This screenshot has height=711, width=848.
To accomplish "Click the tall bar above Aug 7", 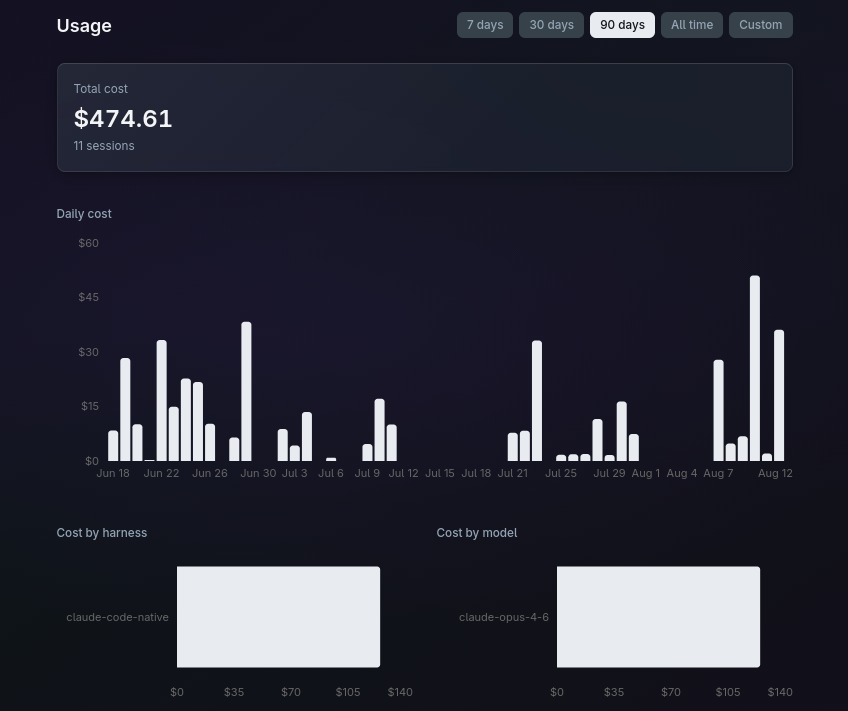I will 718,410.
